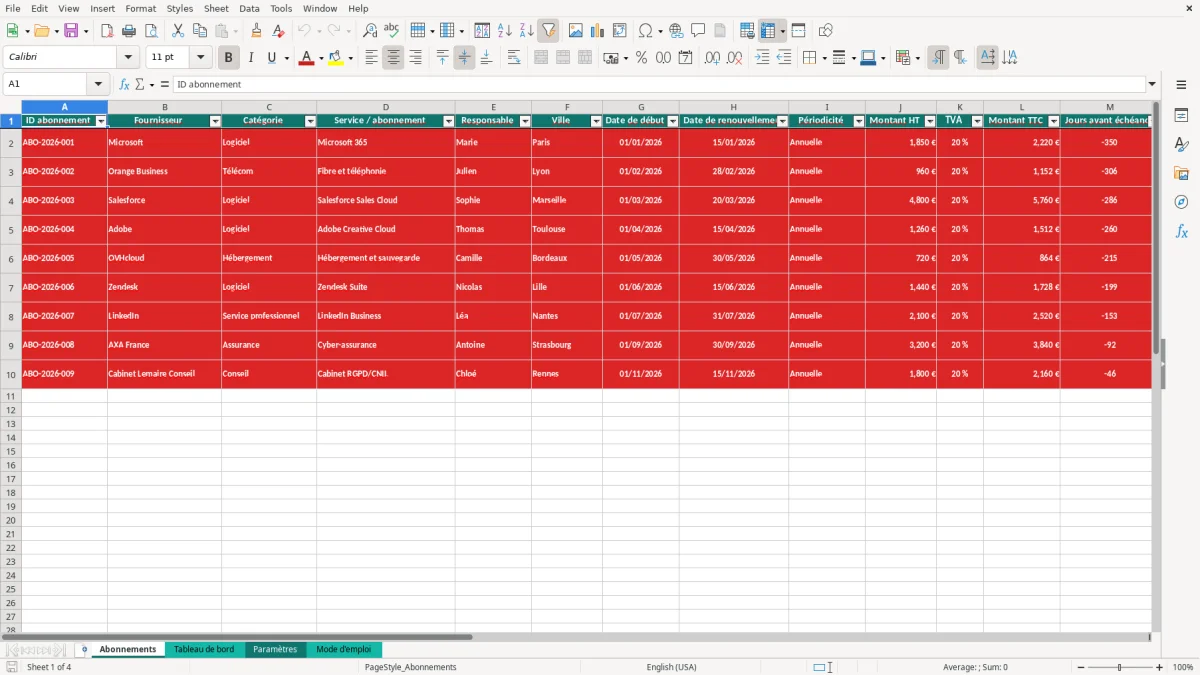Switch to Paramètres sheet tab

point(275,649)
